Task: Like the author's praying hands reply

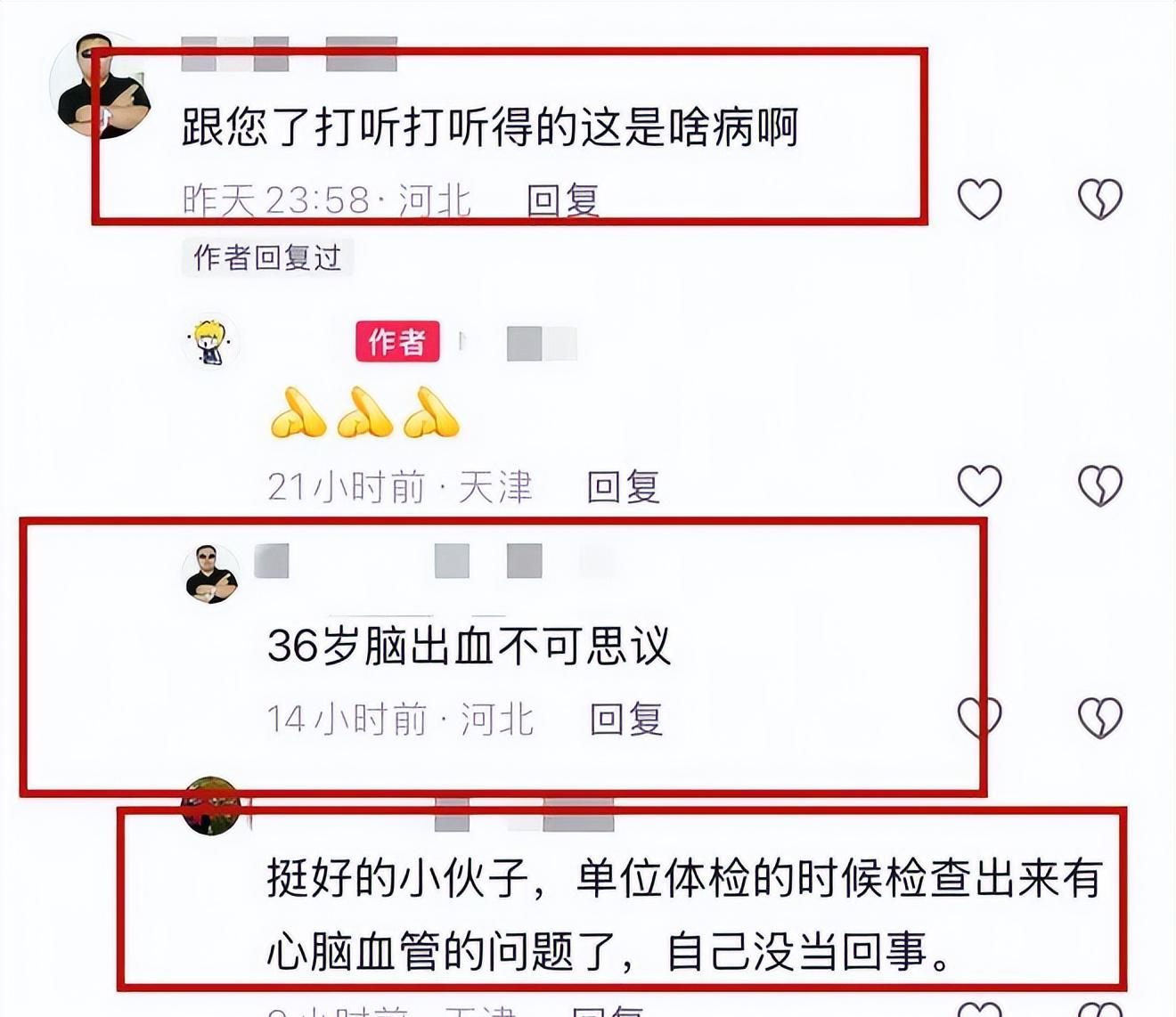Action: coord(979,485)
